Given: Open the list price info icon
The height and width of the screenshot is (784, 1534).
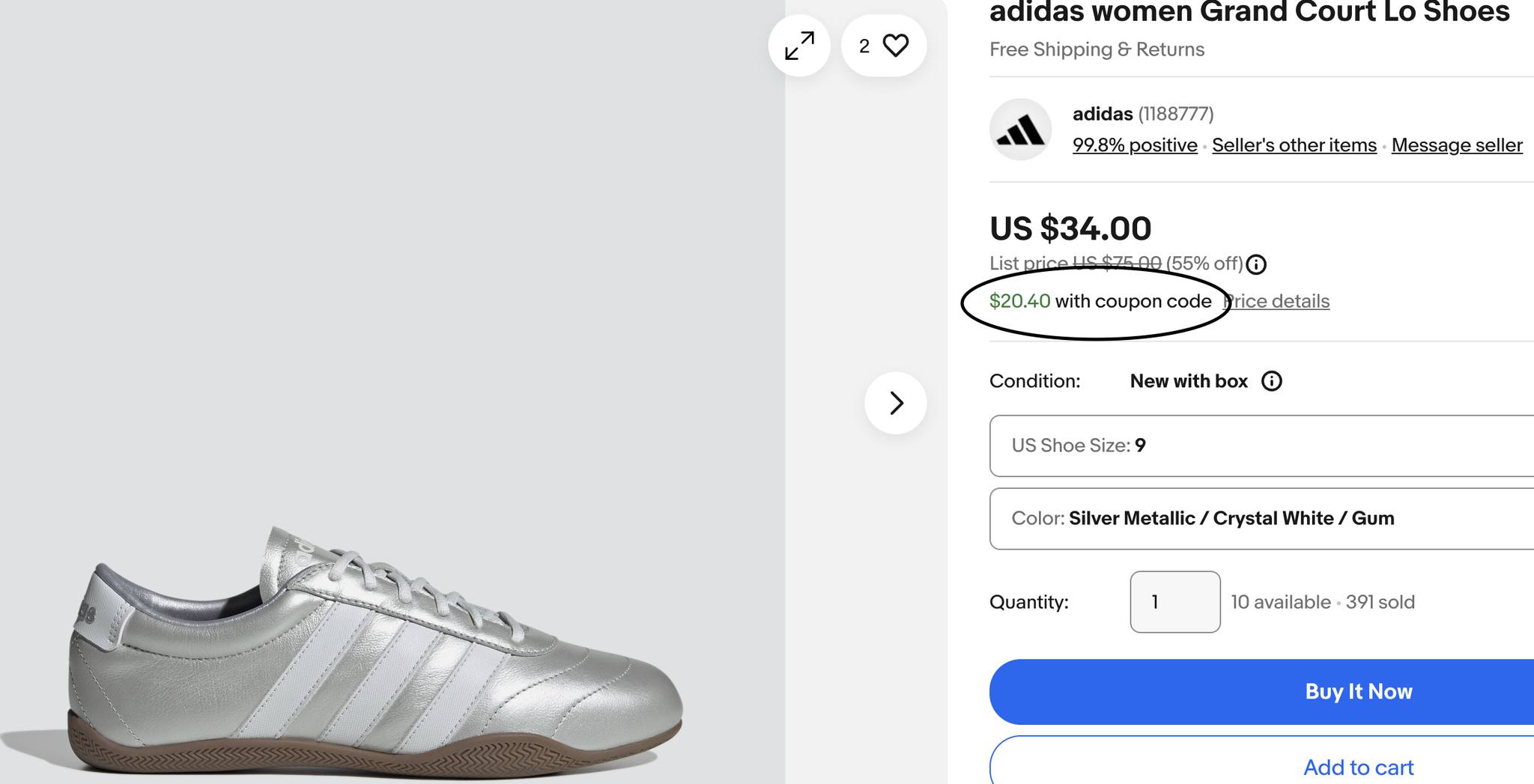Looking at the screenshot, I should pos(1256,264).
